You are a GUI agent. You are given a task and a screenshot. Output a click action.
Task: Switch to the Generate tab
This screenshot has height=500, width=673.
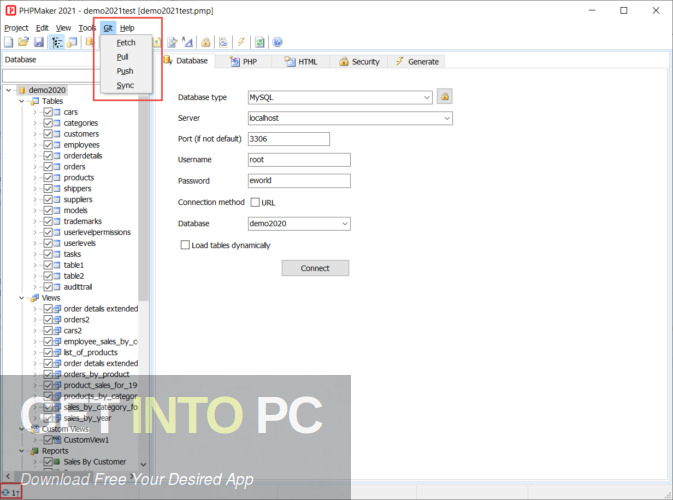[417, 62]
